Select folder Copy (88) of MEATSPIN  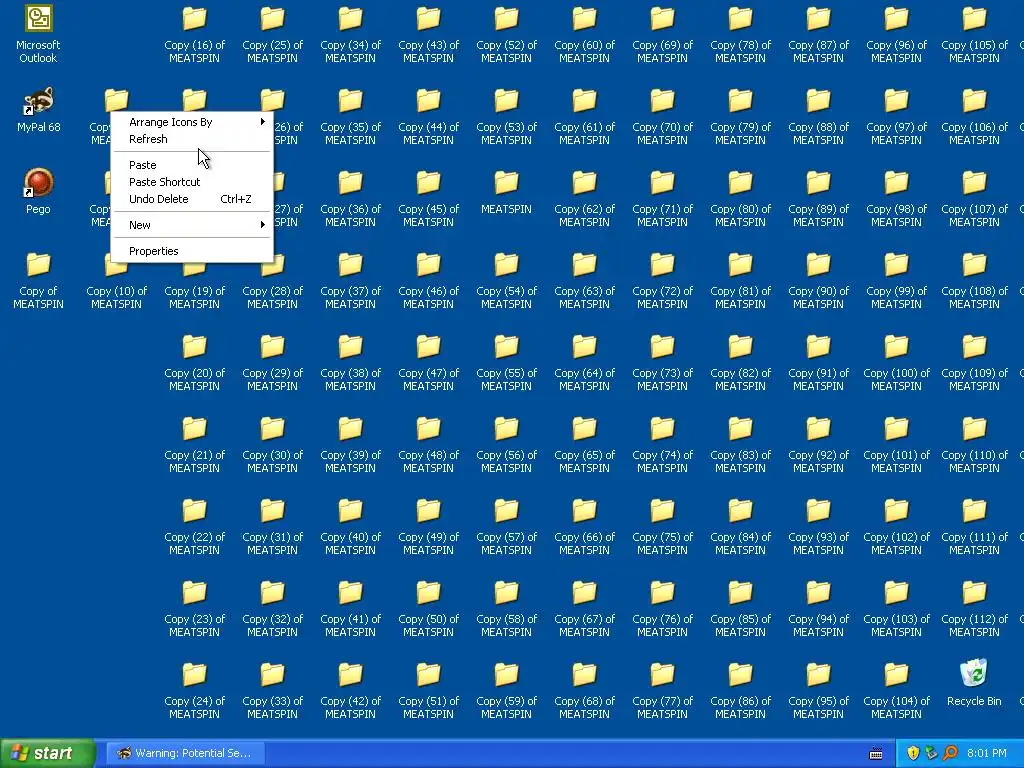coord(818,116)
